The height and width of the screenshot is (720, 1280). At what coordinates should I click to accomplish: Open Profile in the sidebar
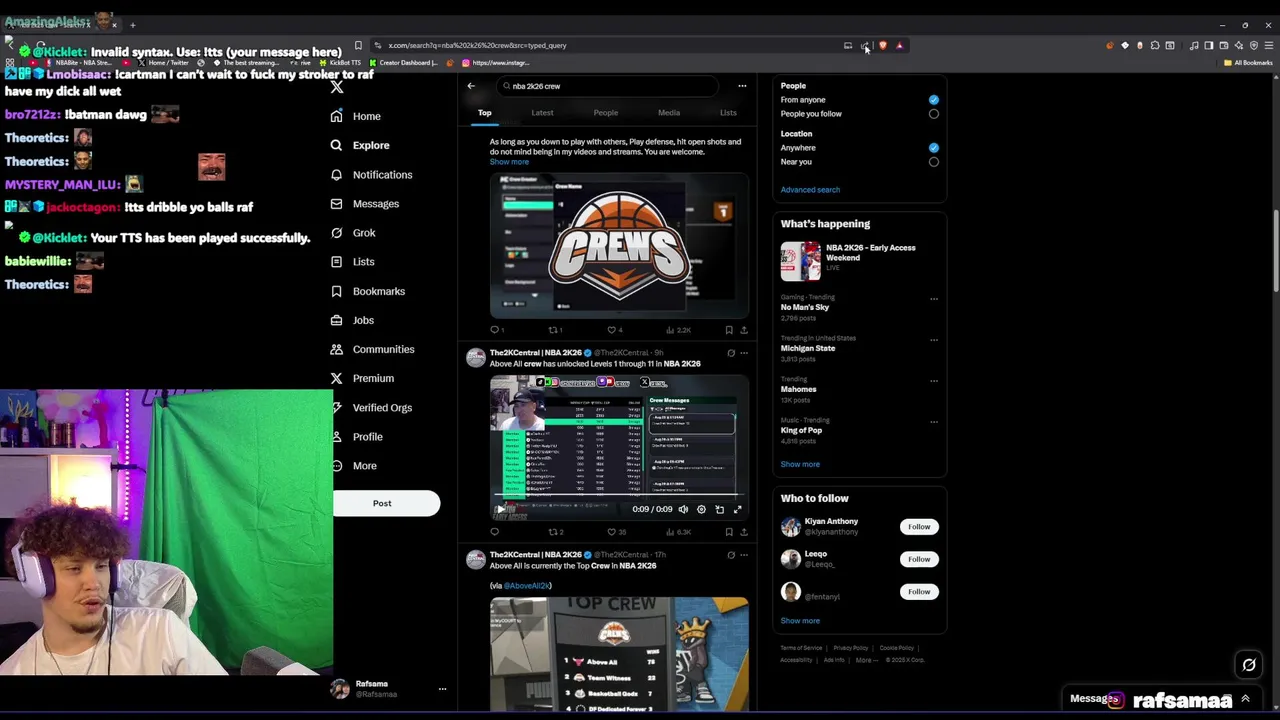click(x=357, y=436)
